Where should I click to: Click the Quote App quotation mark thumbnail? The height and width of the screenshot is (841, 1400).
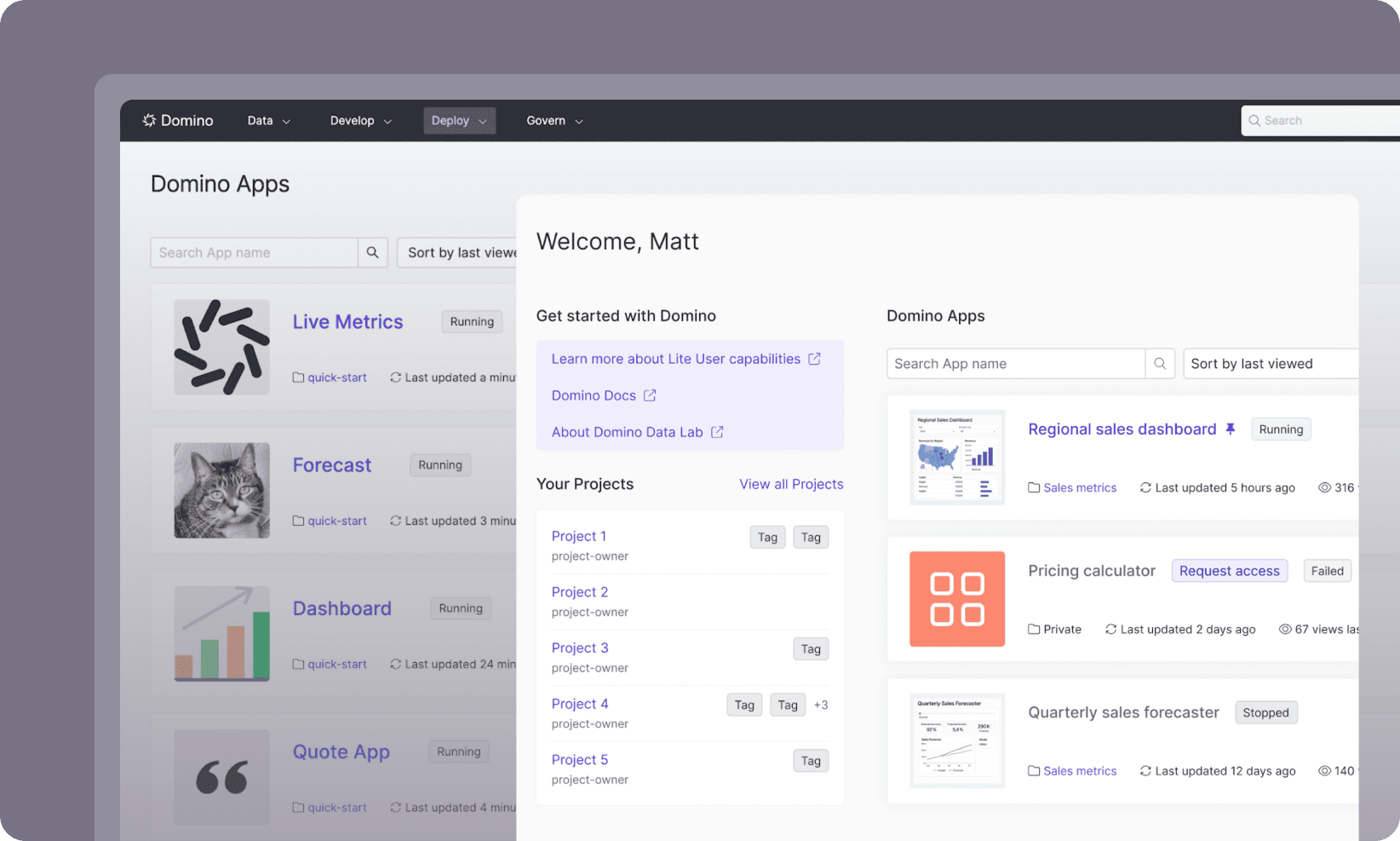click(221, 777)
